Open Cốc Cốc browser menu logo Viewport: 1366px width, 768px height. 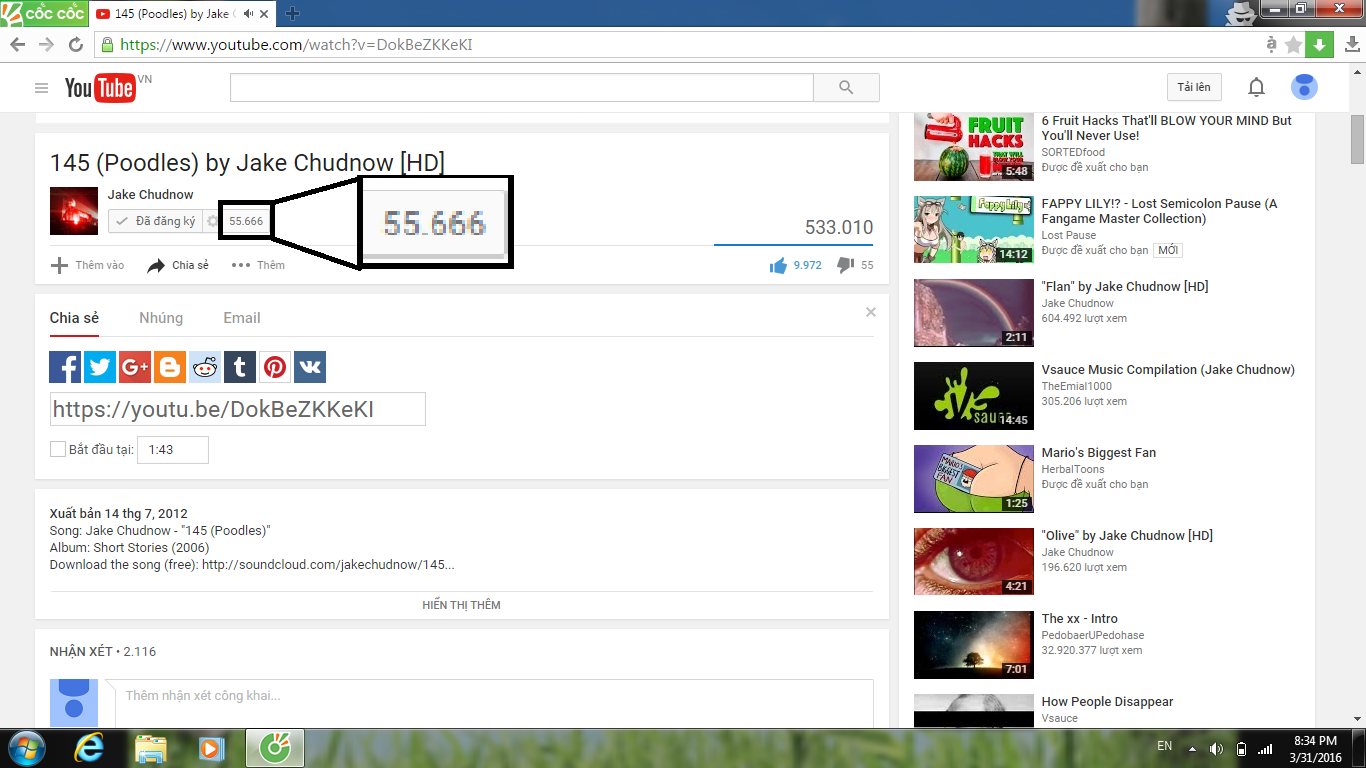[x=43, y=13]
